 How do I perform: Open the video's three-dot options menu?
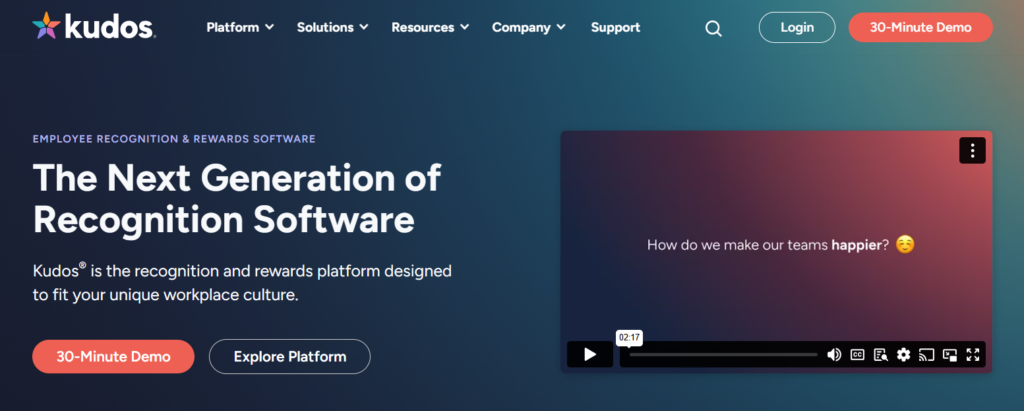coord(973,150)
